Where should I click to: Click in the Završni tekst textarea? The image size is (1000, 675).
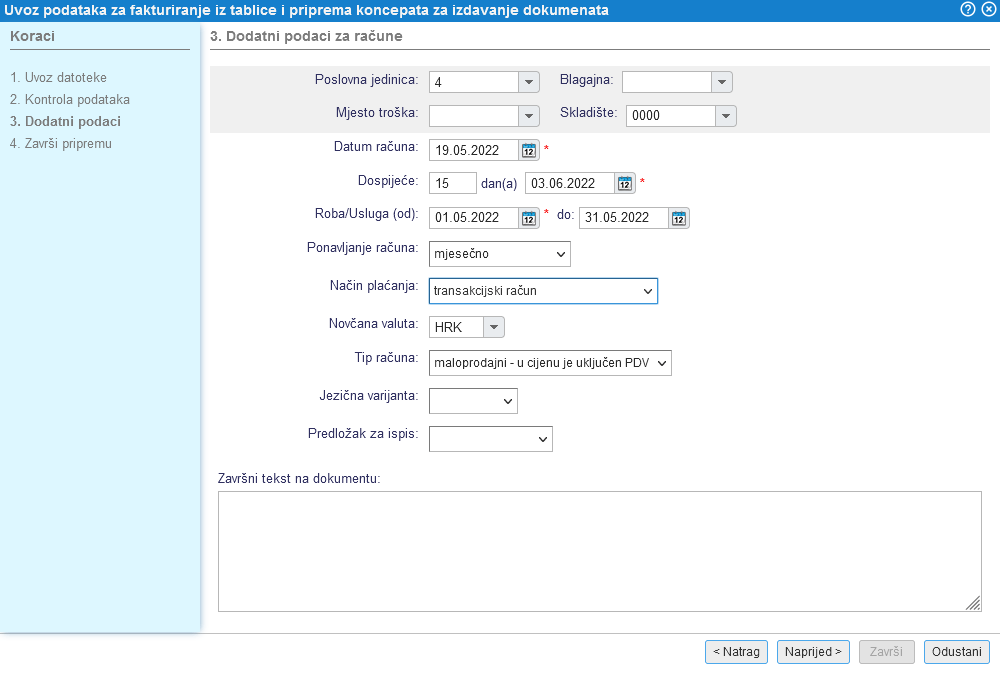599,550
